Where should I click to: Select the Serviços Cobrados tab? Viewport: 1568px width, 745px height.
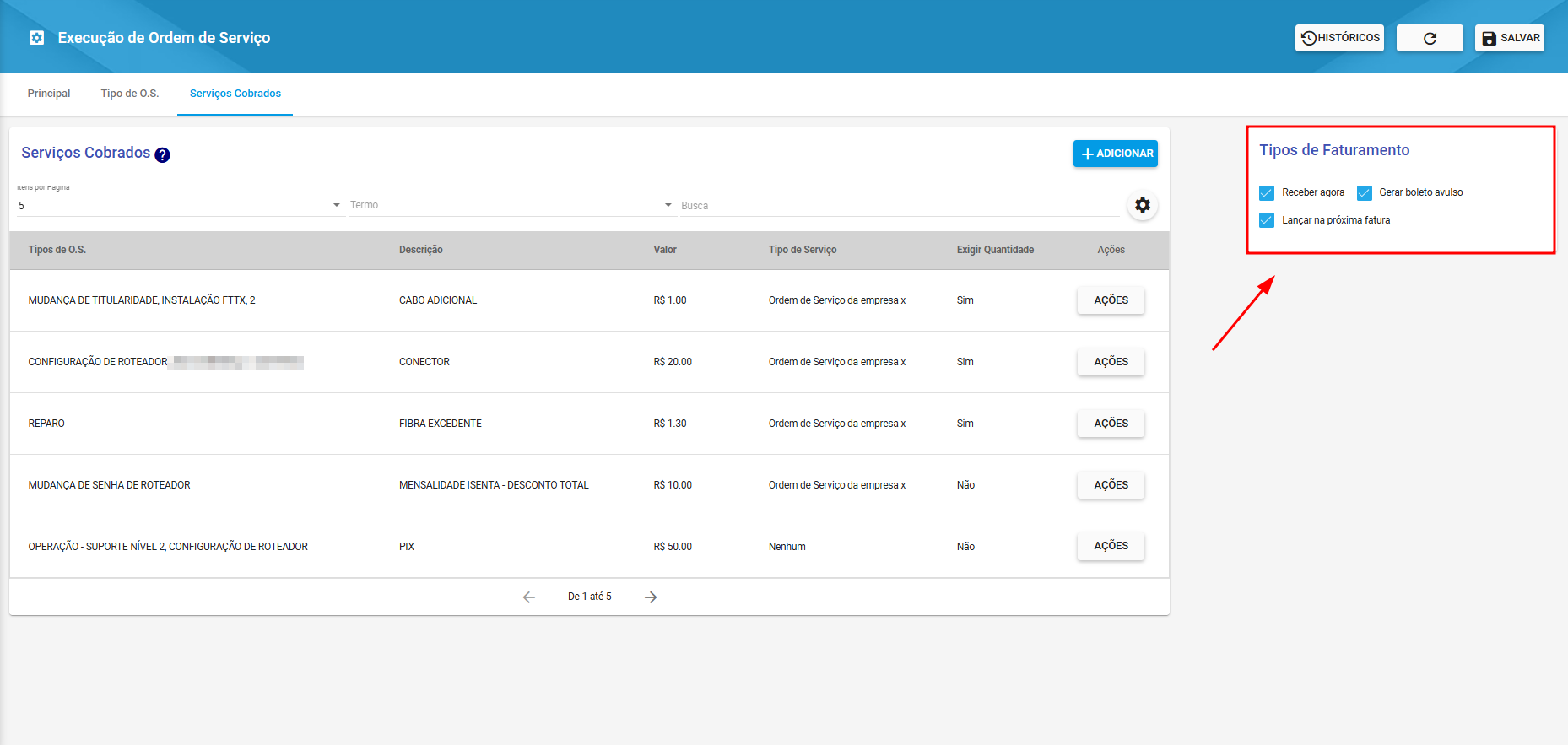(235, 94)
